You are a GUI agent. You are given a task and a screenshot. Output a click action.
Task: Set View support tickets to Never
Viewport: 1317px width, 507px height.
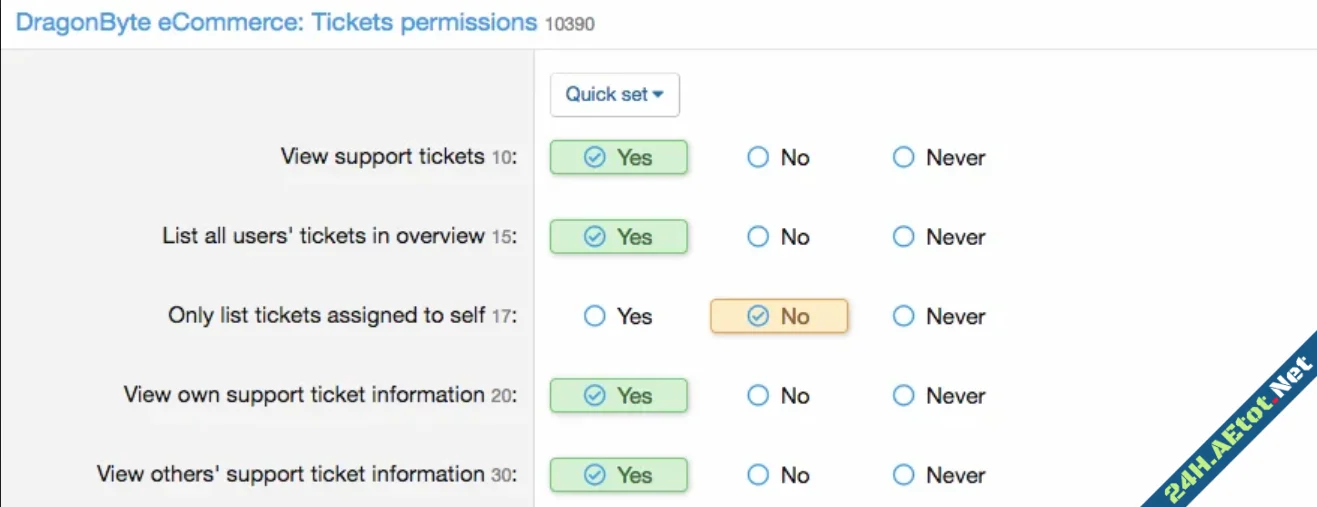(938, 158)
